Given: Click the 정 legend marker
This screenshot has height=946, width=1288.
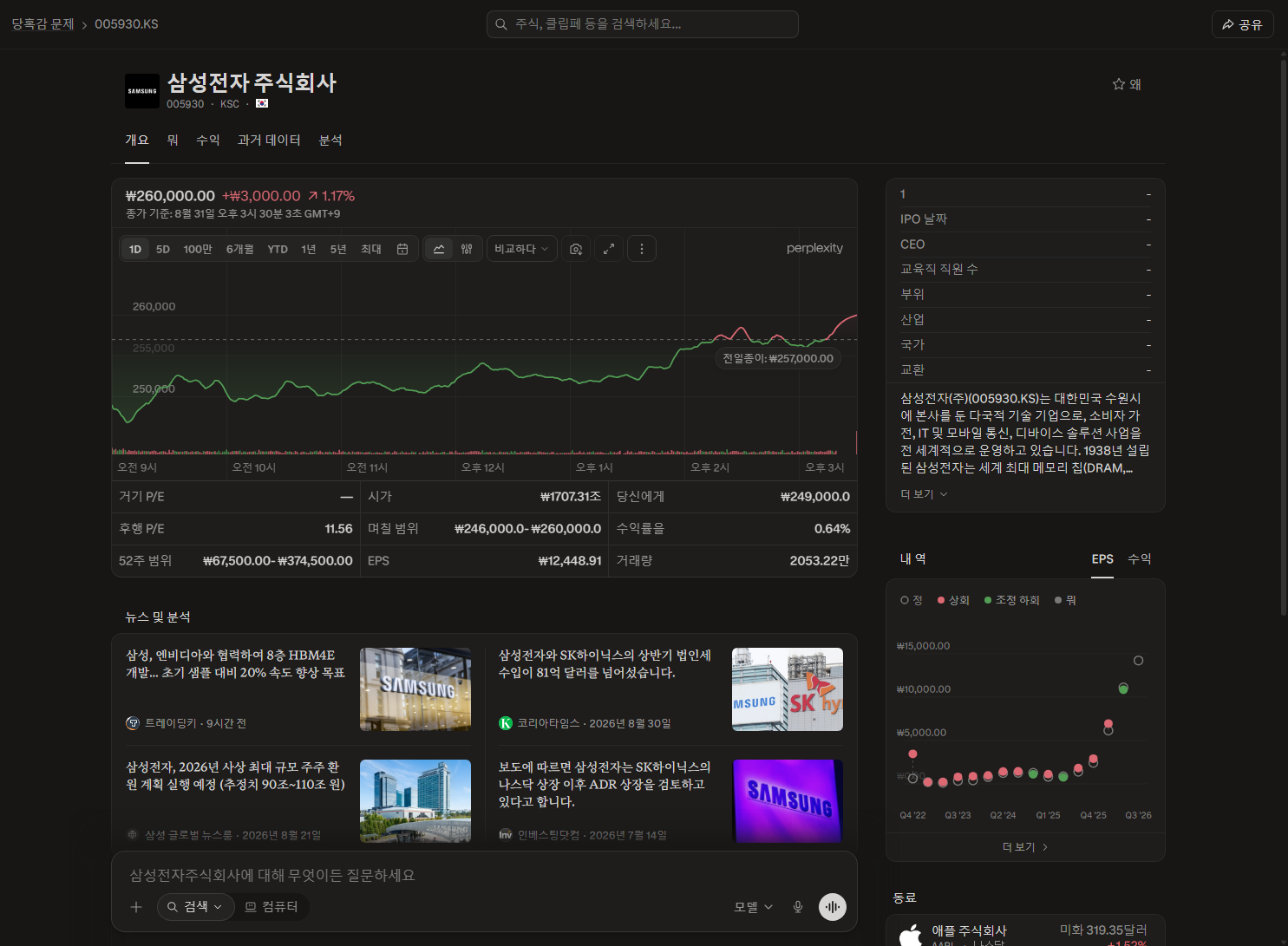Looking at the screenshot, I should (x=905, y=600).
